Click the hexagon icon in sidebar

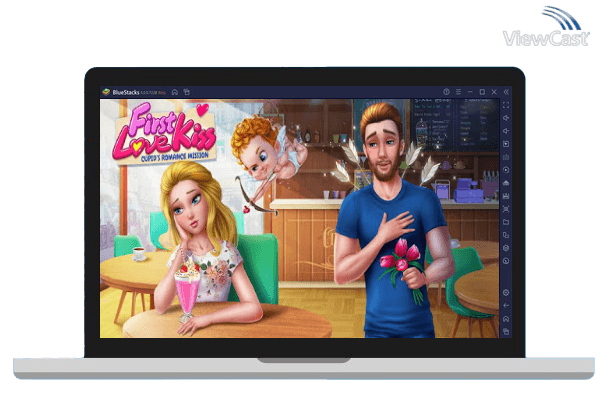506,248
